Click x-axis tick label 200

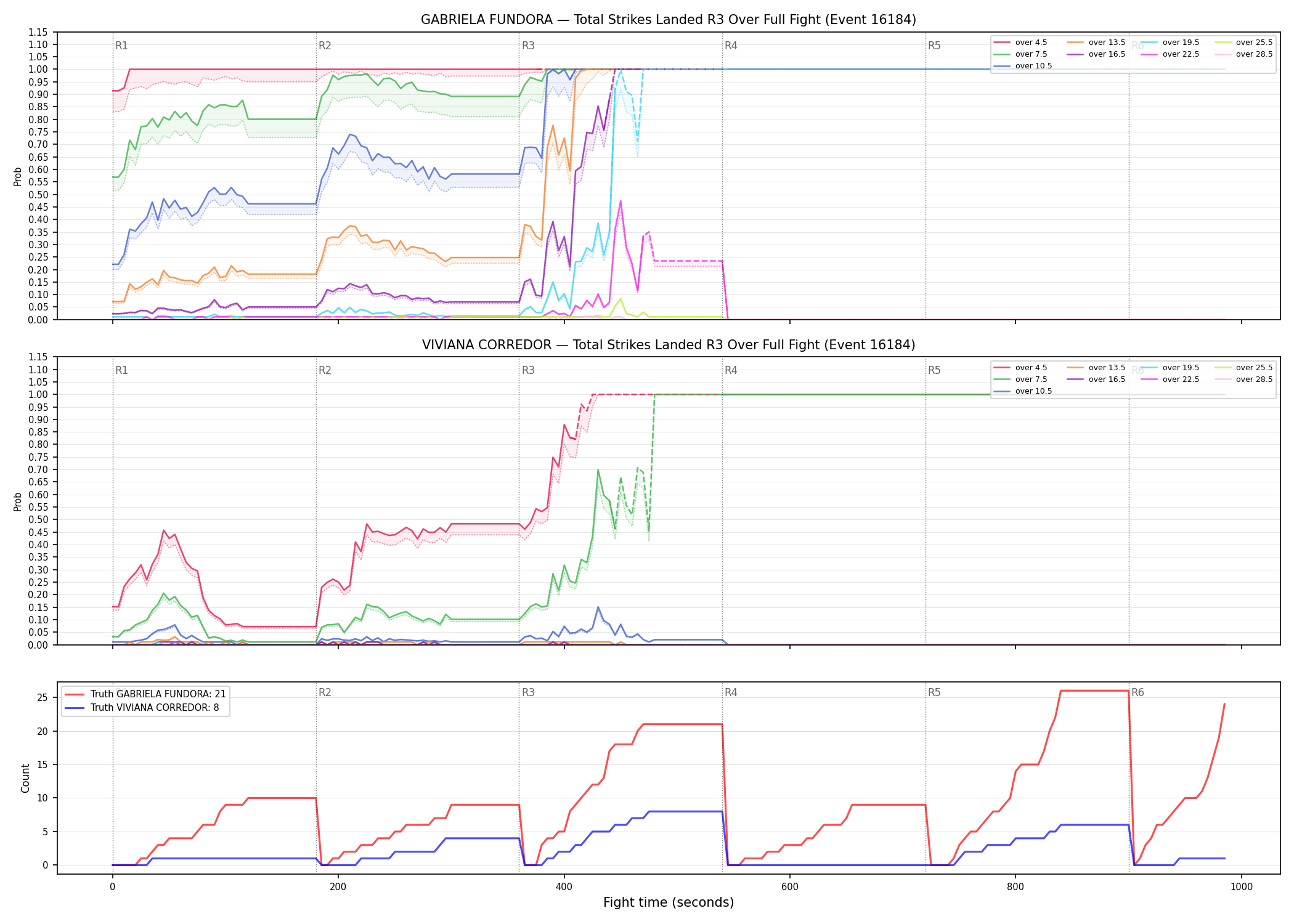(x=338, y=887)
